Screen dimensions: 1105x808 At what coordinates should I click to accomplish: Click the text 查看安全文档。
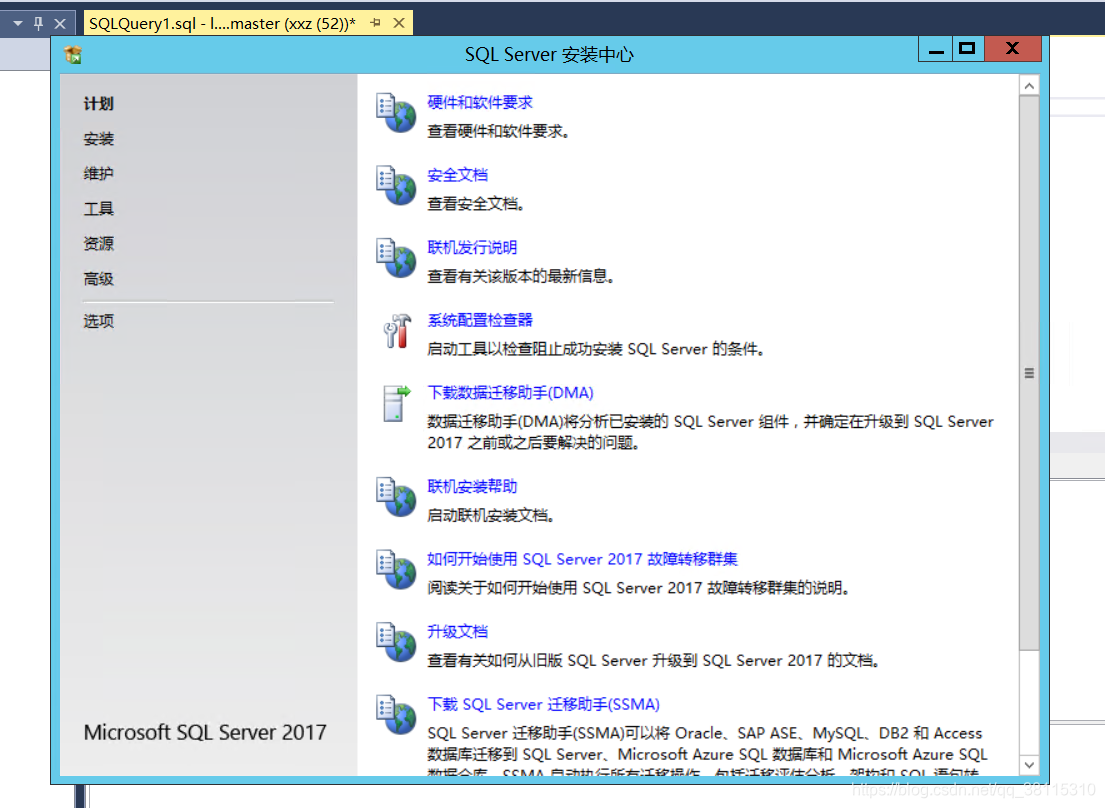(476, 204)
